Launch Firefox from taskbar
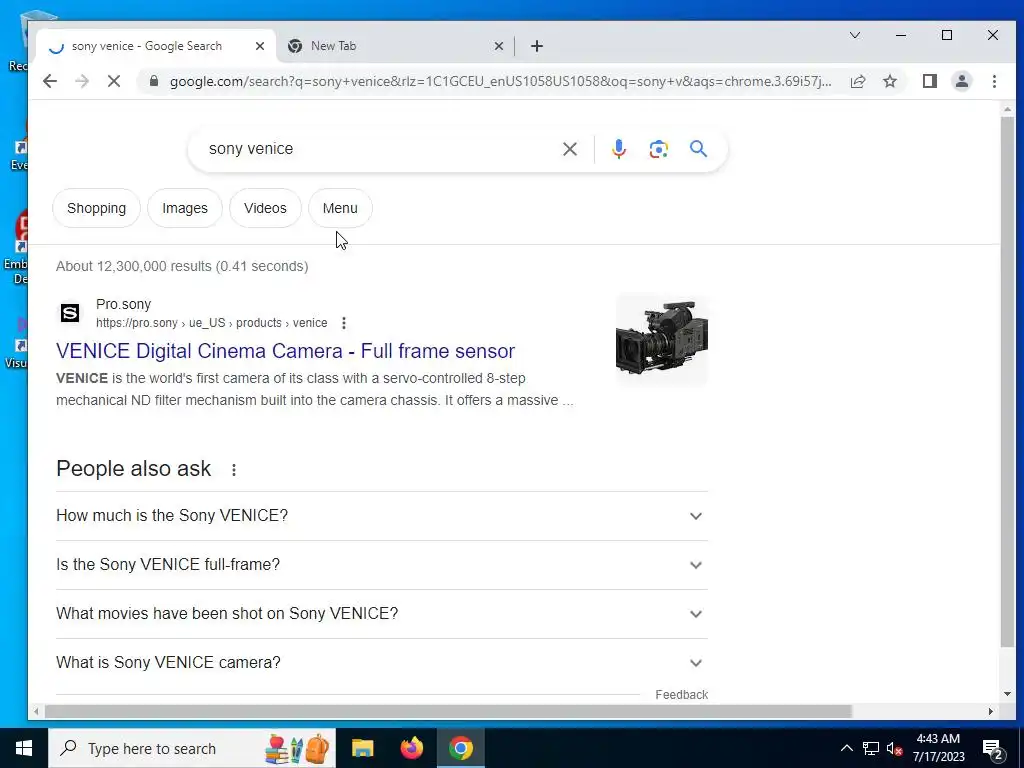 point(411,748)
